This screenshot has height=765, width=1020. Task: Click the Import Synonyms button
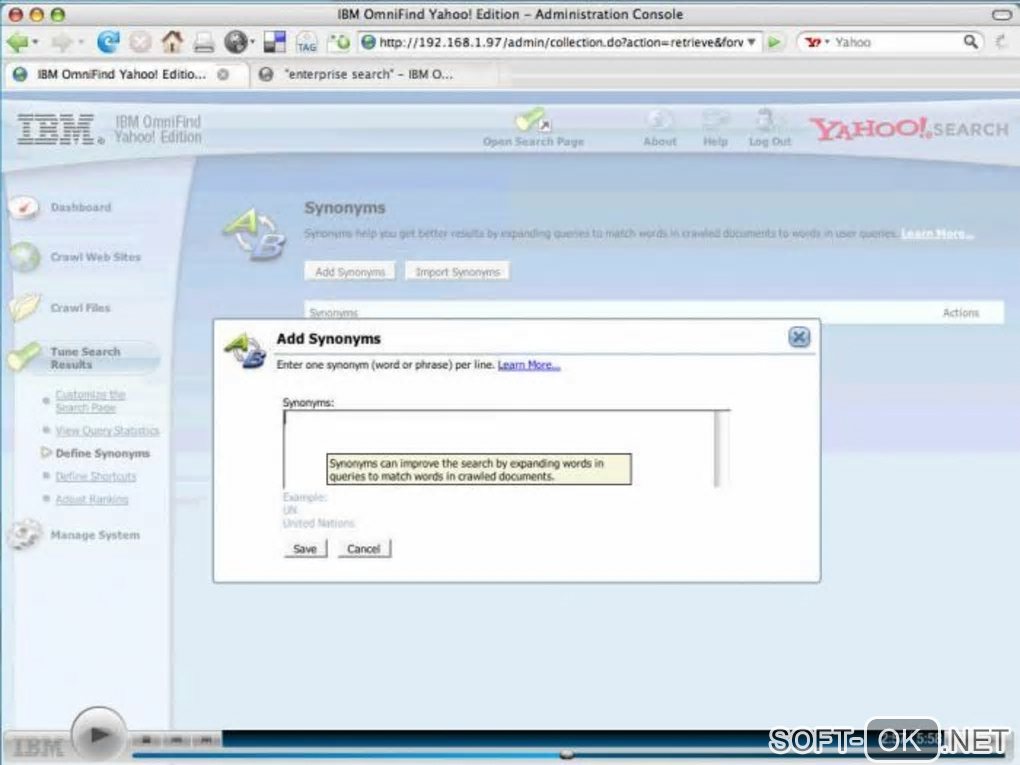point(457,272)
